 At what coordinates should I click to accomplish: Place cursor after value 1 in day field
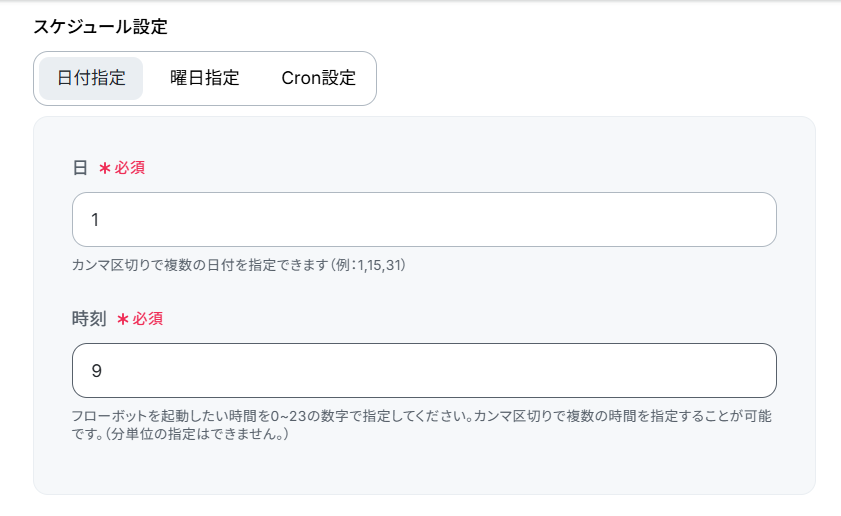click(x=101, y=220)
